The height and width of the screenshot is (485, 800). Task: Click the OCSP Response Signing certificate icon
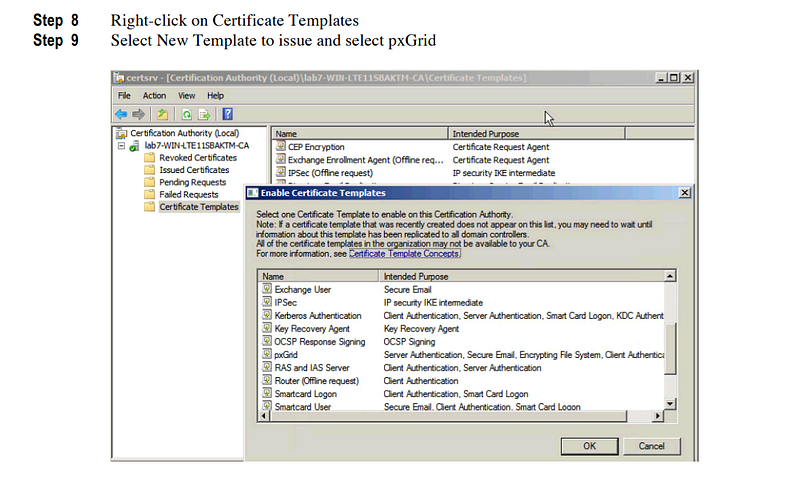(267, 341)
